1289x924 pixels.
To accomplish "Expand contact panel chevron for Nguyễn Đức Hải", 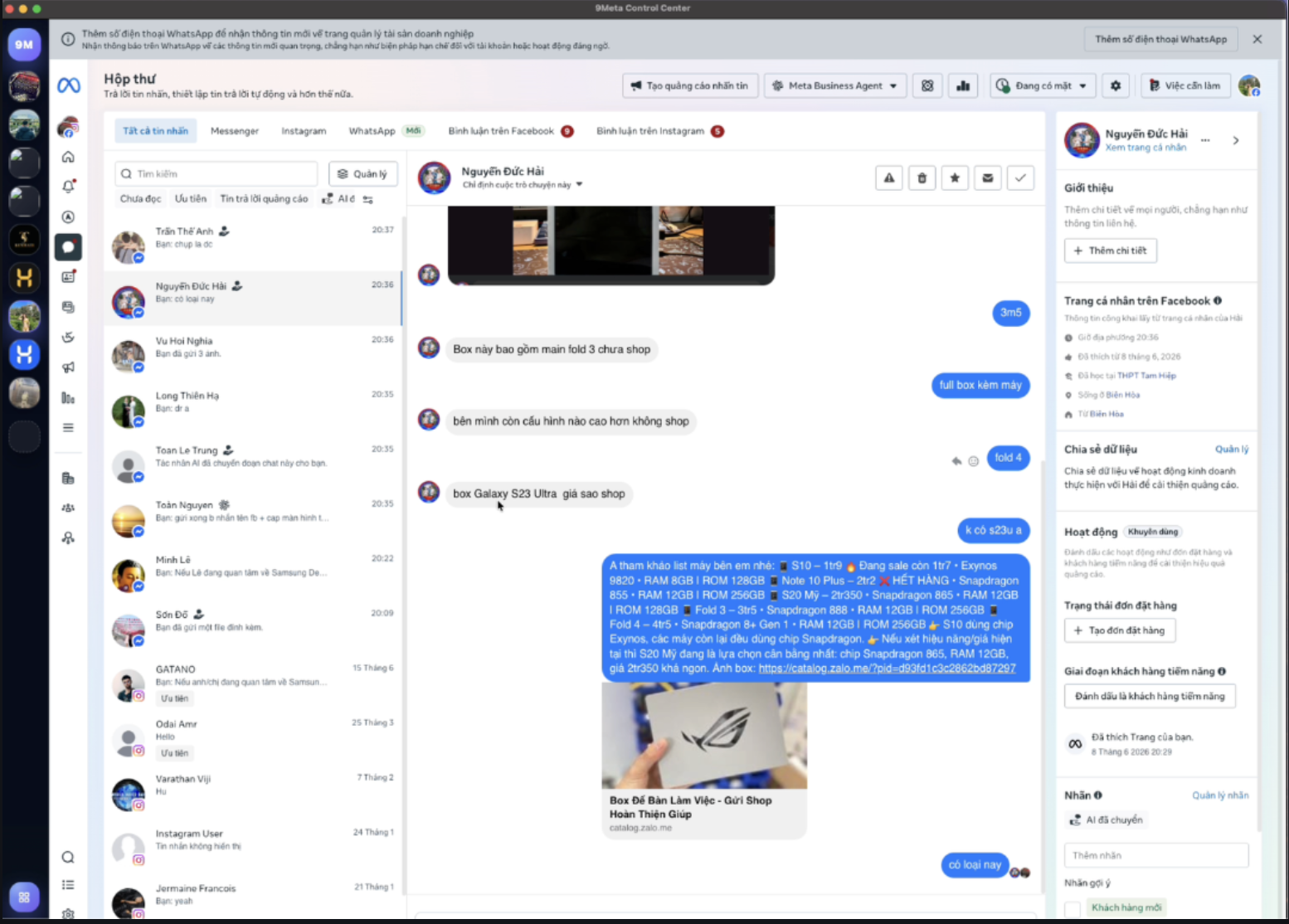I will tap(1236, 140).
